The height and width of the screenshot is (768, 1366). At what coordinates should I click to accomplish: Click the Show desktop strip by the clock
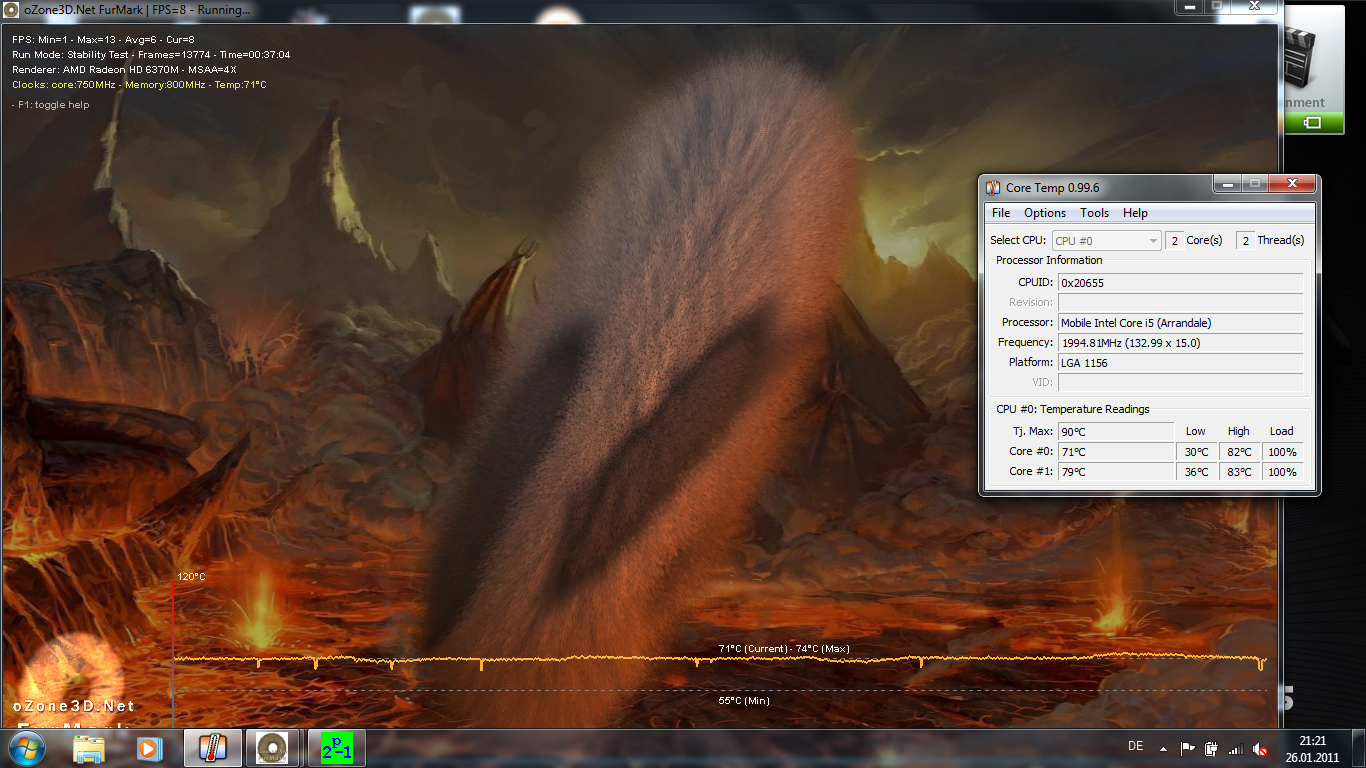pos(1358,748)
